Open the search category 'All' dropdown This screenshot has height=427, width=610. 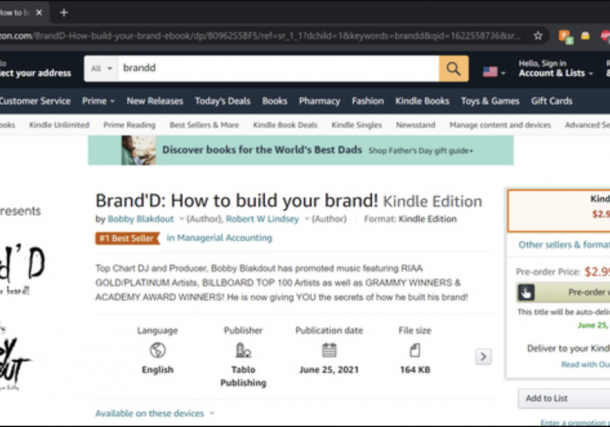(101, 69)
